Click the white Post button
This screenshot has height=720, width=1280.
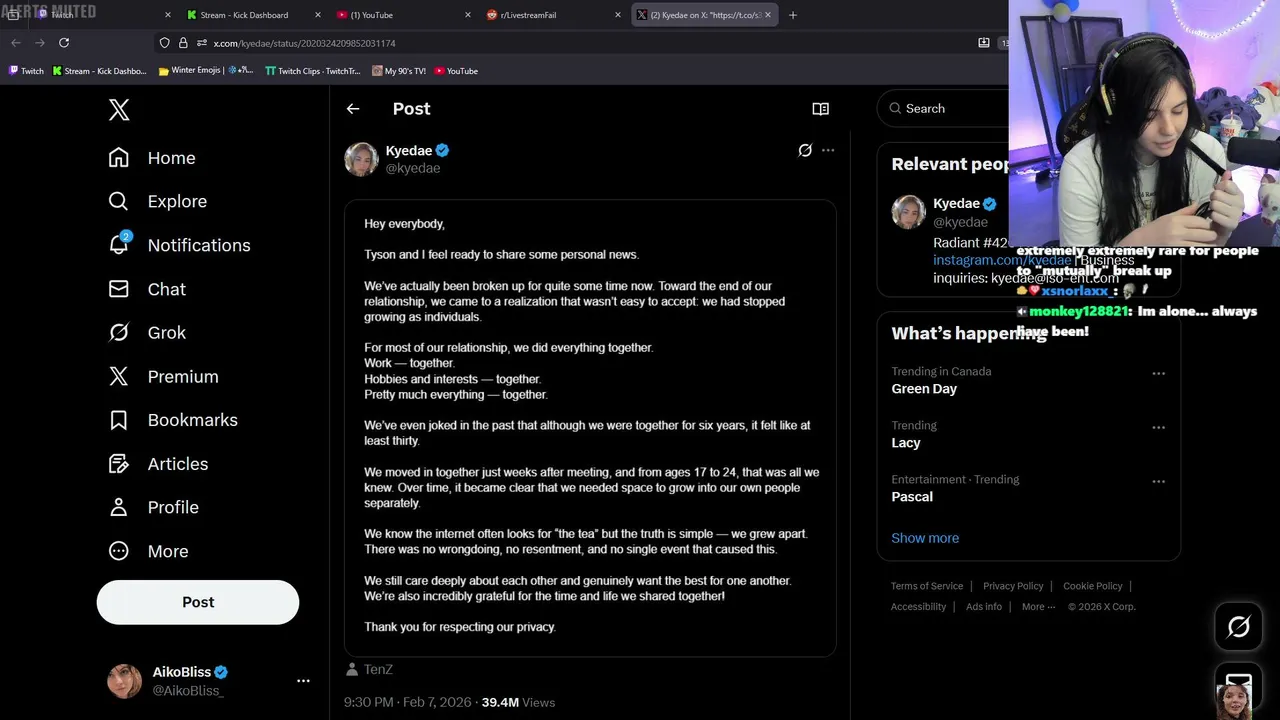[198, 602]
